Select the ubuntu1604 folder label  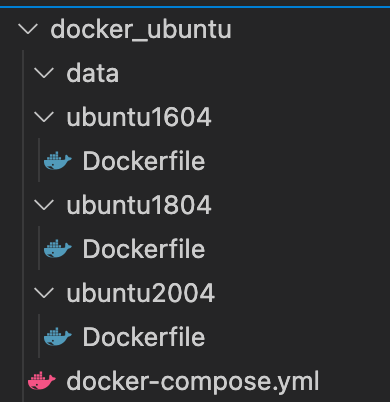139,117
